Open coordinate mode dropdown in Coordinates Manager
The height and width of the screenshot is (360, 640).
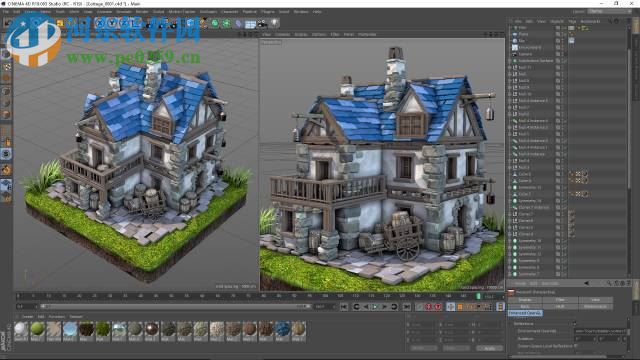tap(424, 348)
